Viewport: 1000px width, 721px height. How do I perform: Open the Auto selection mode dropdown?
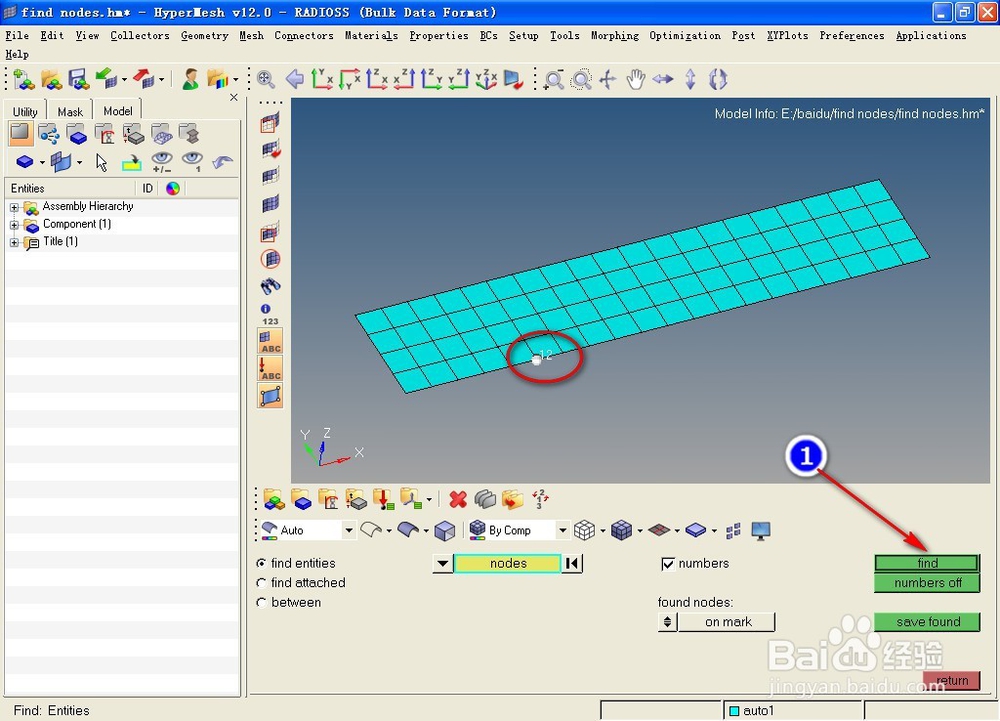pyautogui.click(x=348, y=530)
